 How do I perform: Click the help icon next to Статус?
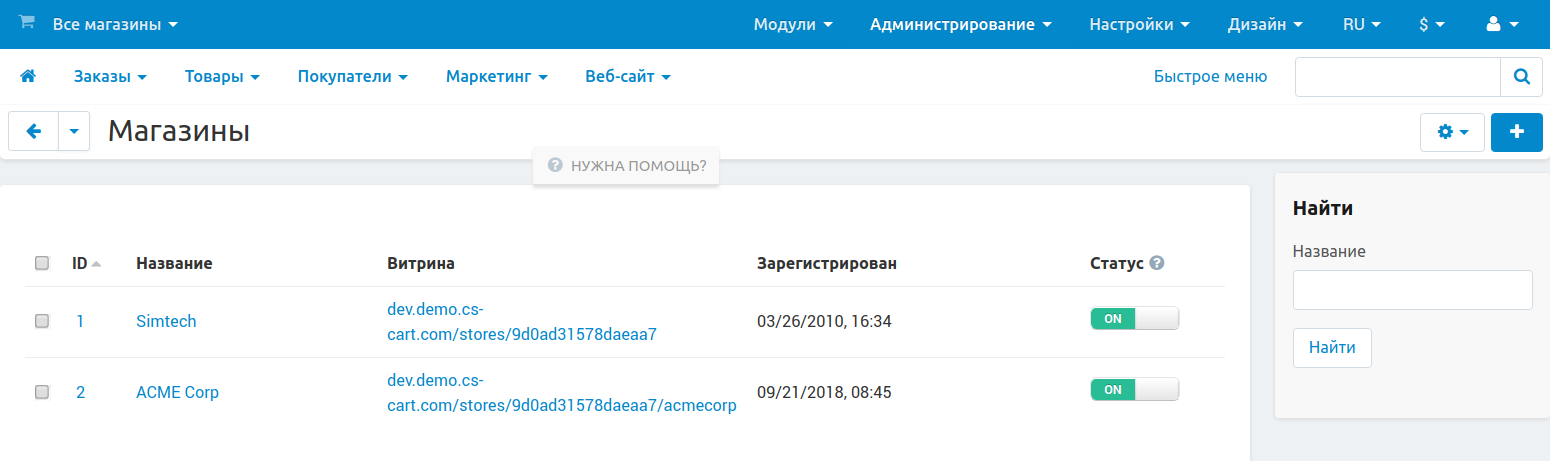point(1157,263)
